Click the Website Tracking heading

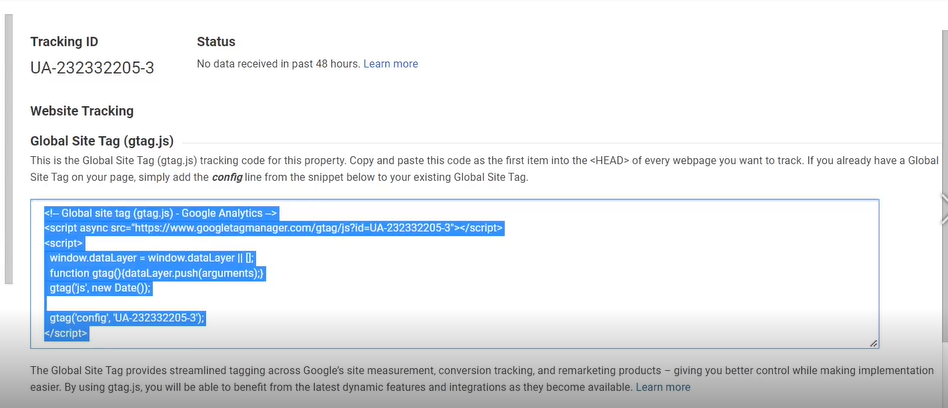82,111
